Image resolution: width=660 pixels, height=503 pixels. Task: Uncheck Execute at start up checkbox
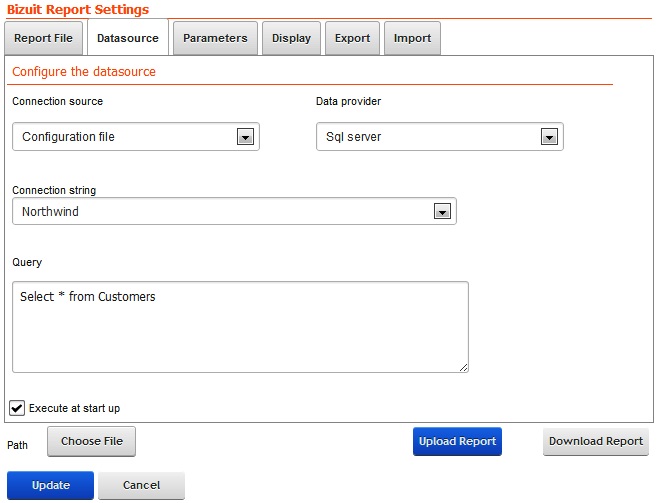coord(17,408)
